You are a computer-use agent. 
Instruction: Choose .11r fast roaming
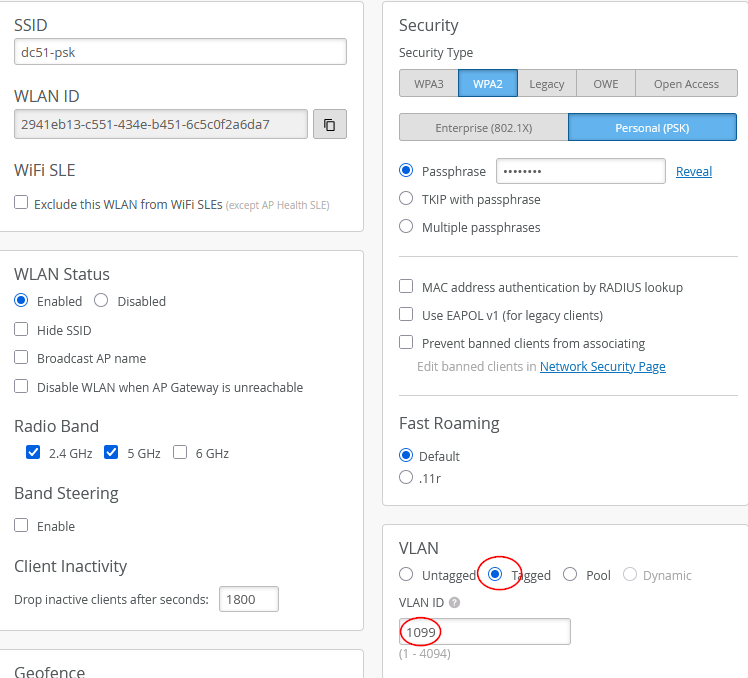[x=406, y=478]
